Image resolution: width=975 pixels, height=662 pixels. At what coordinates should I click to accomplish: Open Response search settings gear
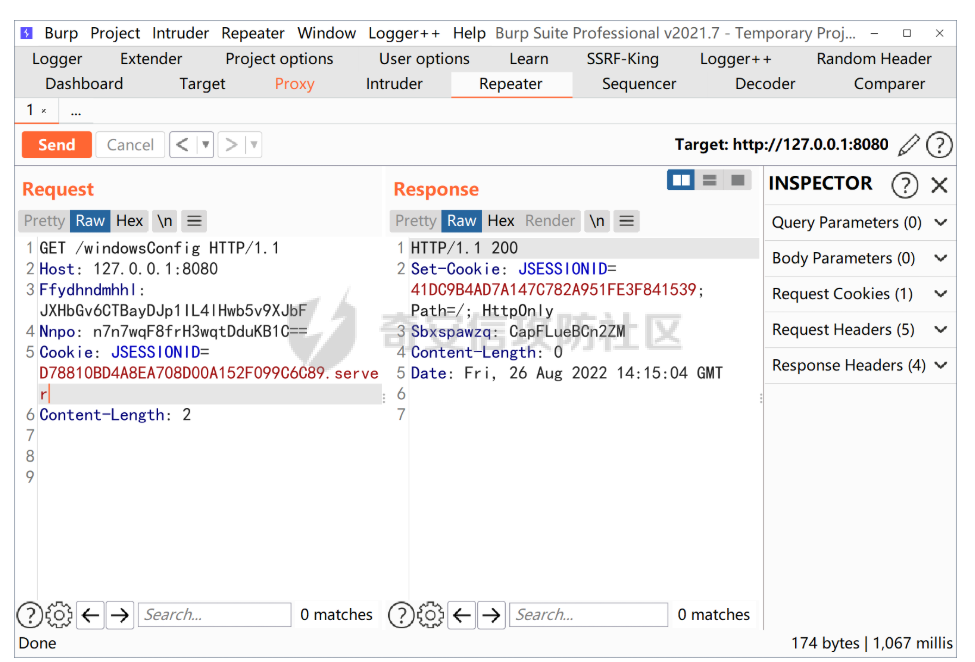pos(430,615)
